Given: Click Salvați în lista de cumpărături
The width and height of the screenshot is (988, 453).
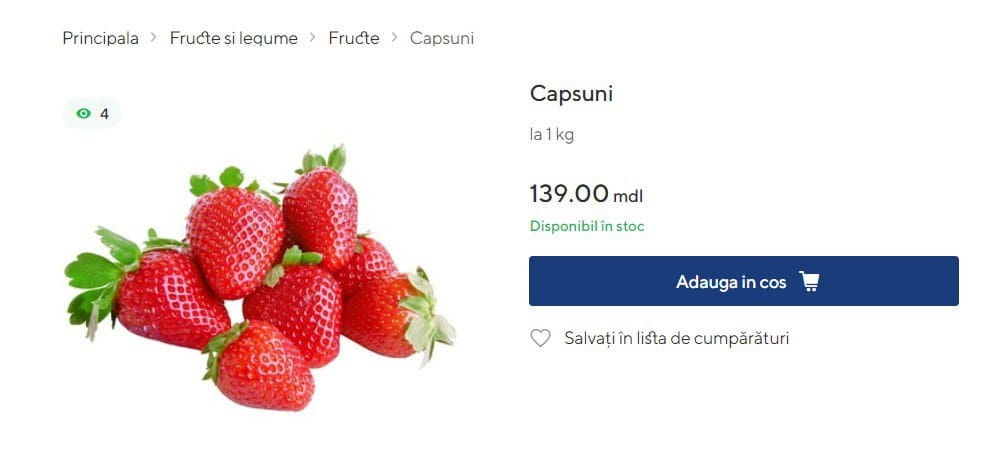Looking at the screenshot, I should [x=676, y=338].
